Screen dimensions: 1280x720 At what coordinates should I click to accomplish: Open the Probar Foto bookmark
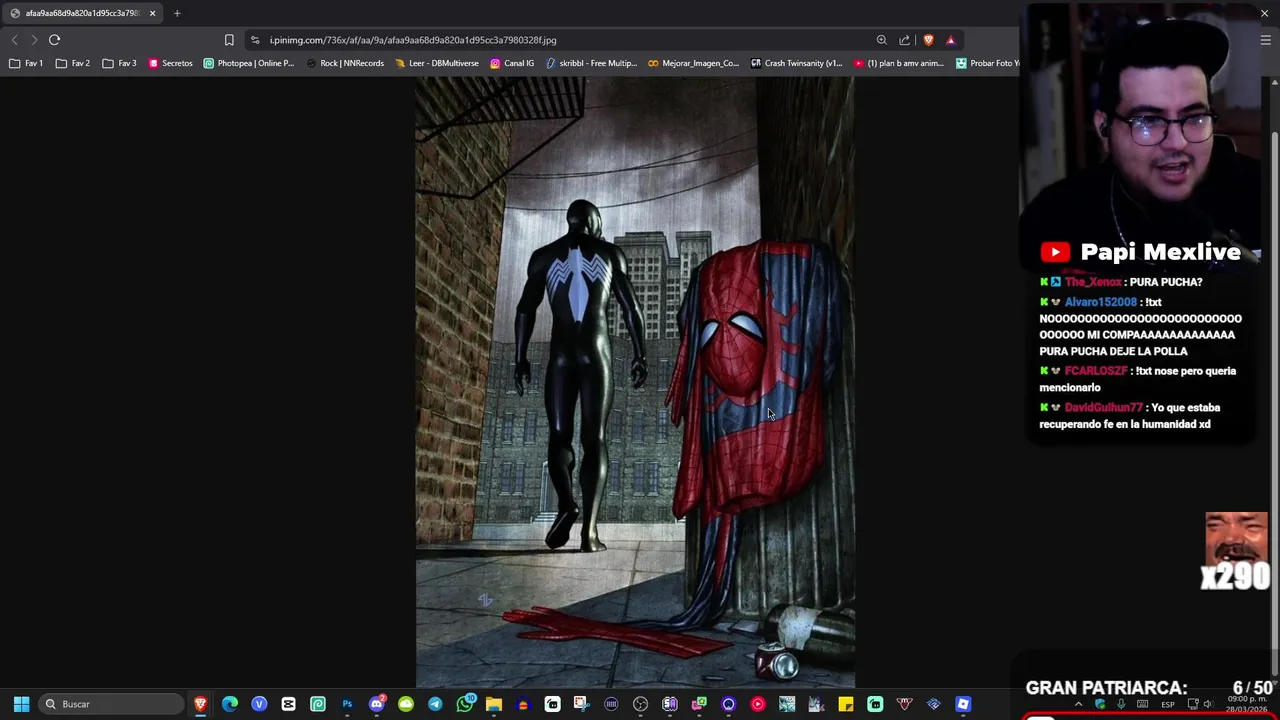[x=987, y=63]
